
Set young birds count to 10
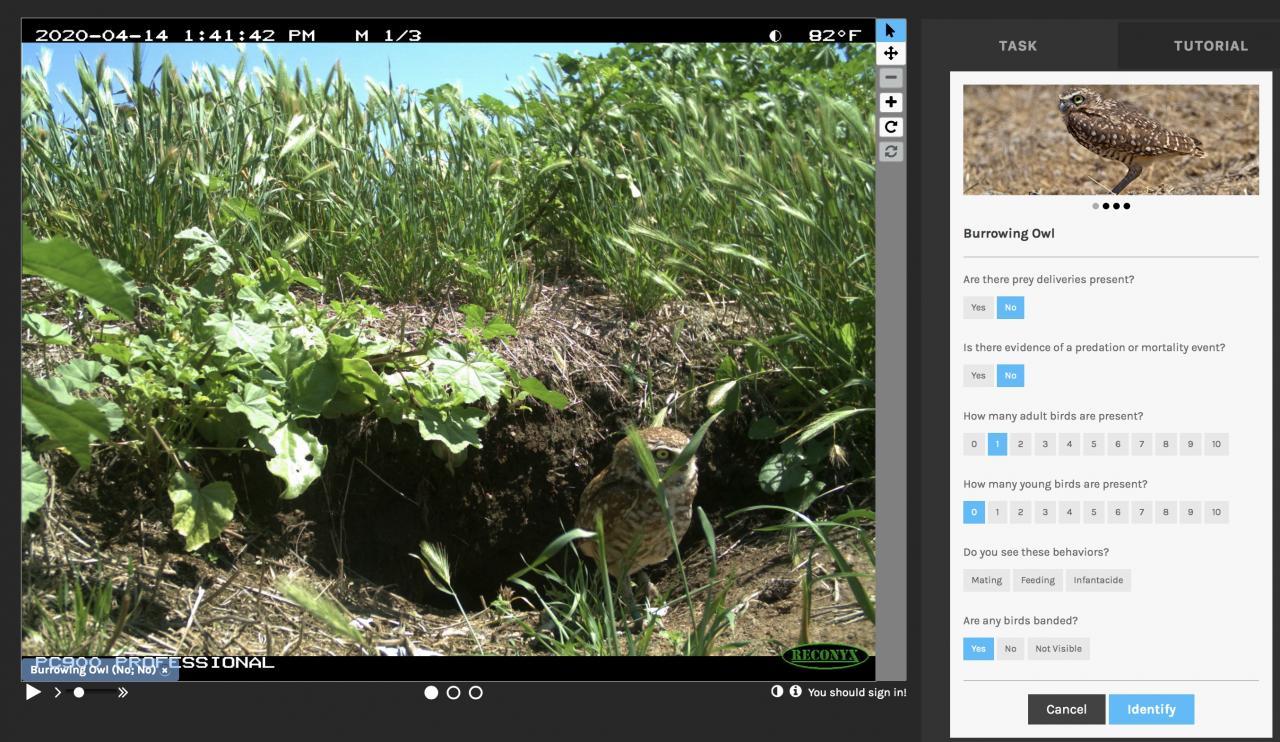click(x=1216, y=512)
